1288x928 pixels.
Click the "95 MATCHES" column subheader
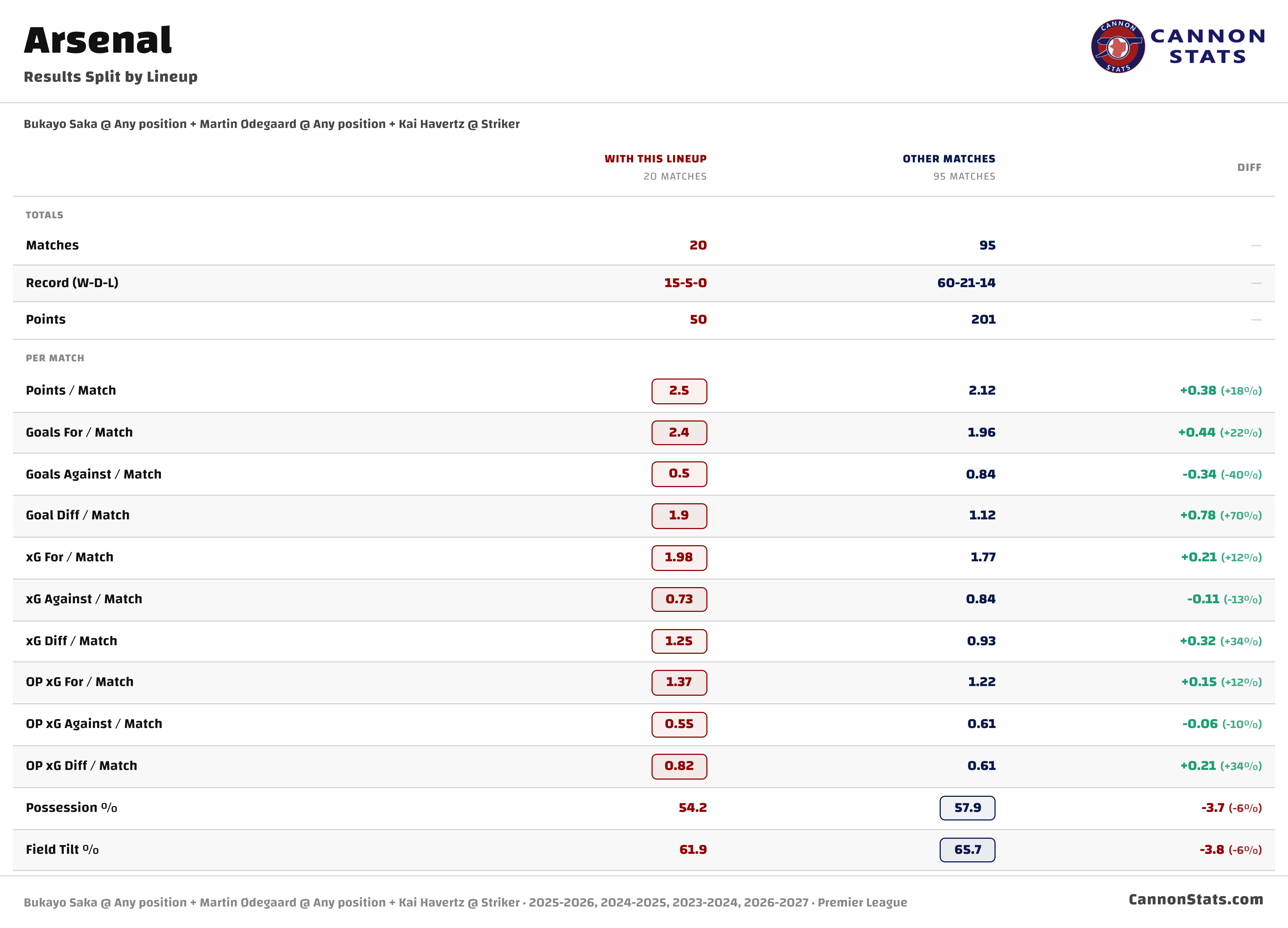click(x=964, y=177)
